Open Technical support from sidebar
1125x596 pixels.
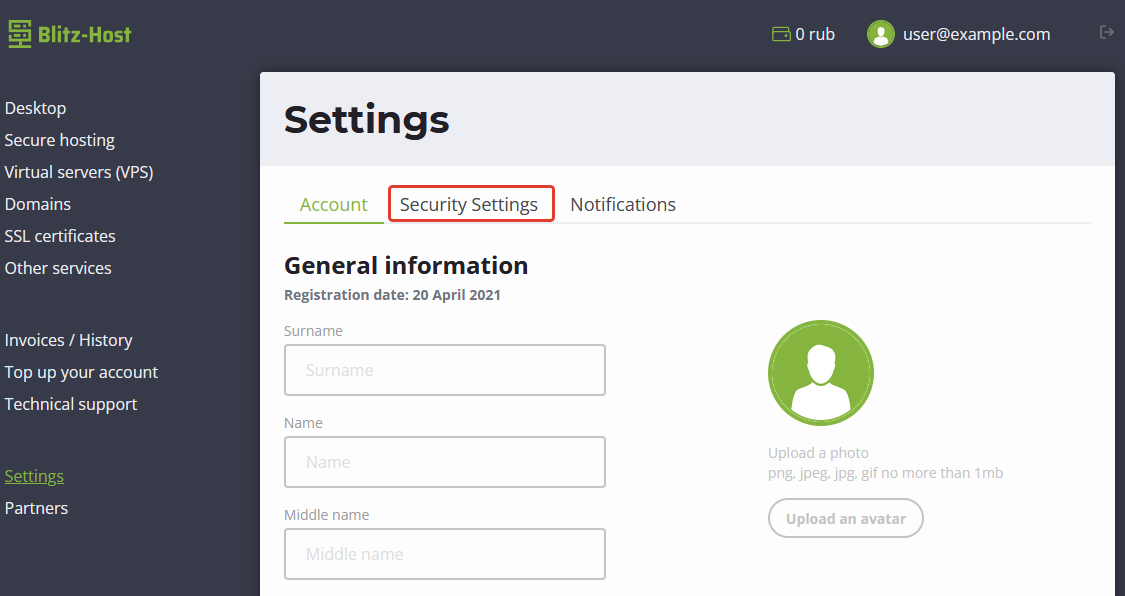(x=70, y=404)
